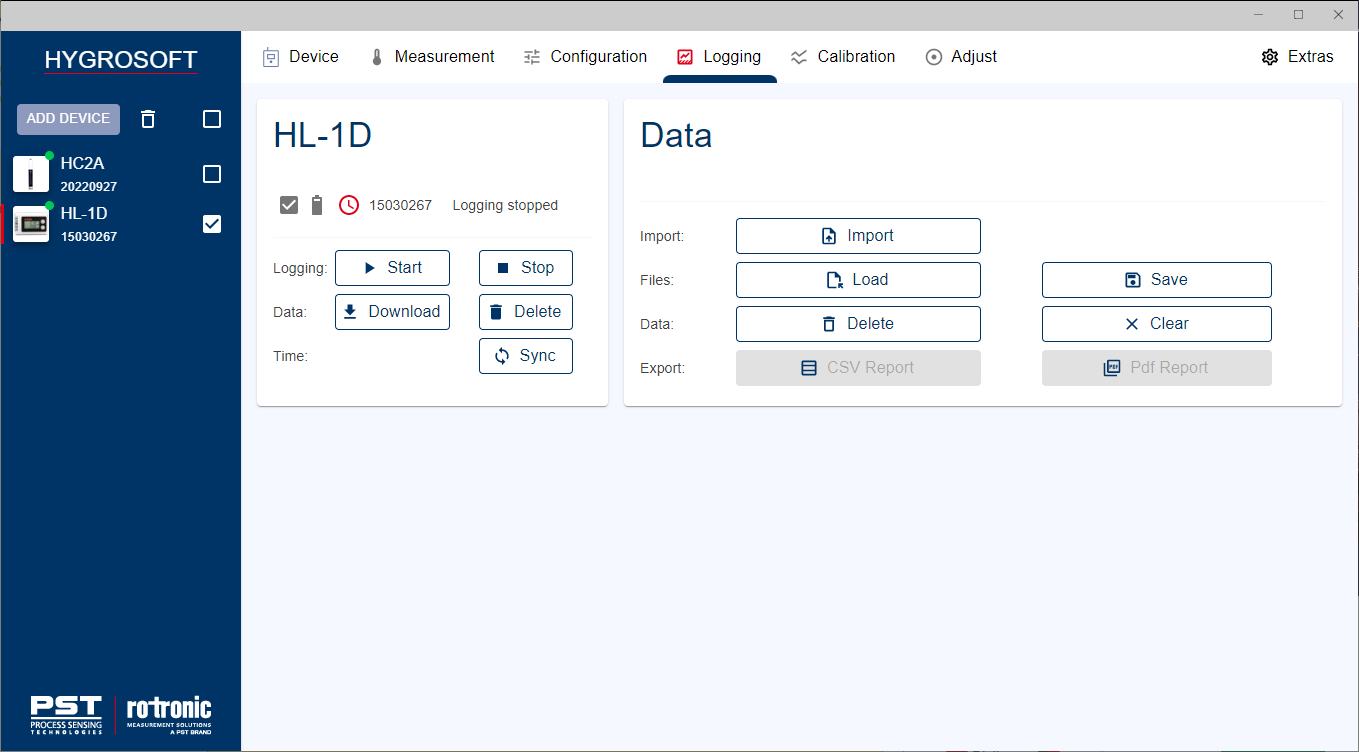This screenshot has width=1359, height=752.
Task: Click the HC2A probe device thumbnail
Action: (x=31, y=174)
